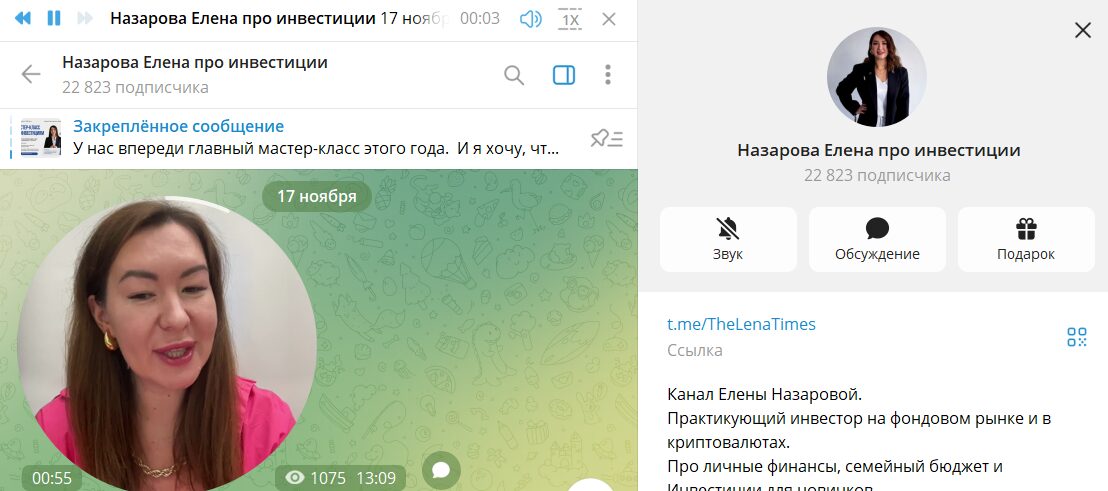The width and height of the screenshot is (1108, 491).
Task: Close the media player bar
Action: click(609, 19)
